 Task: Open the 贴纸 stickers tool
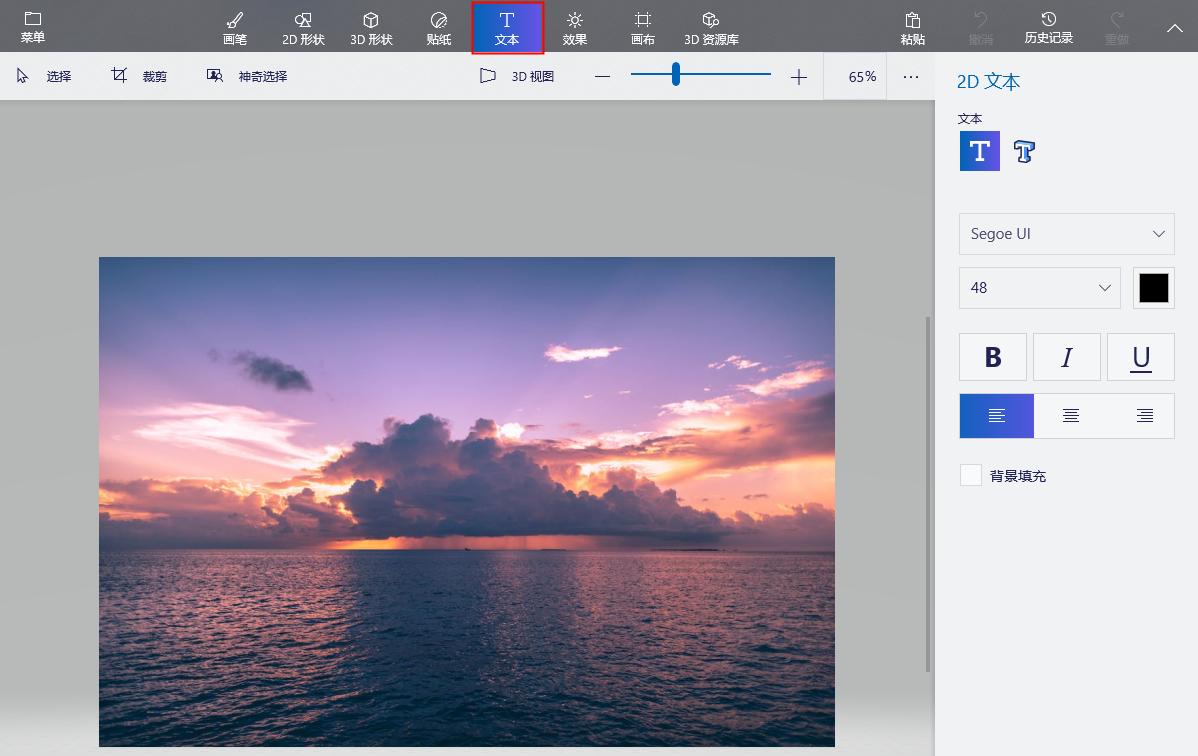point(439,28)
